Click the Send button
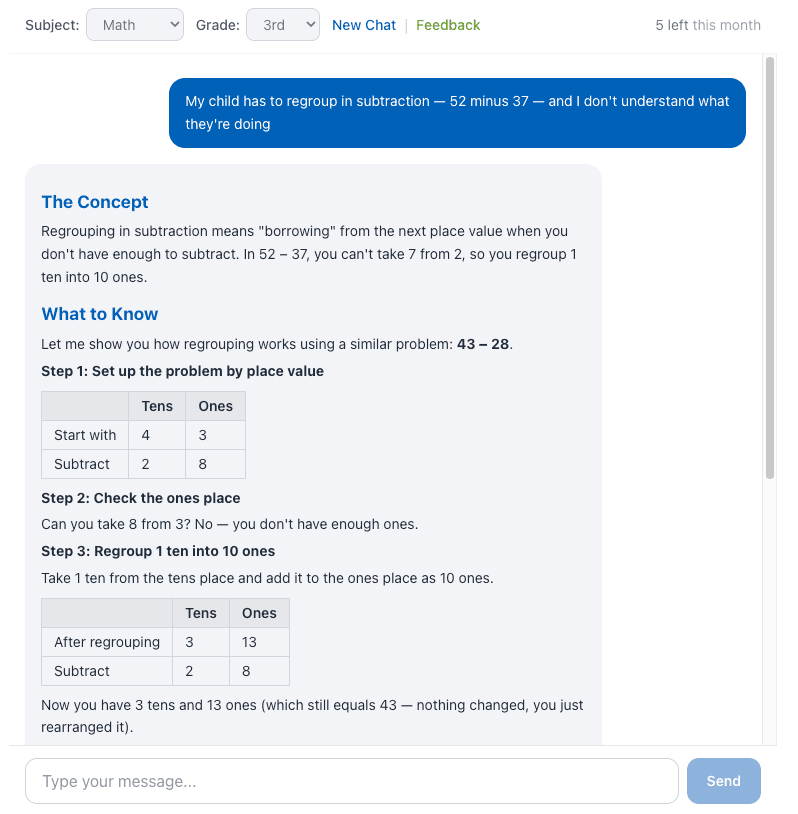798x814 pixels. point(723,781)
